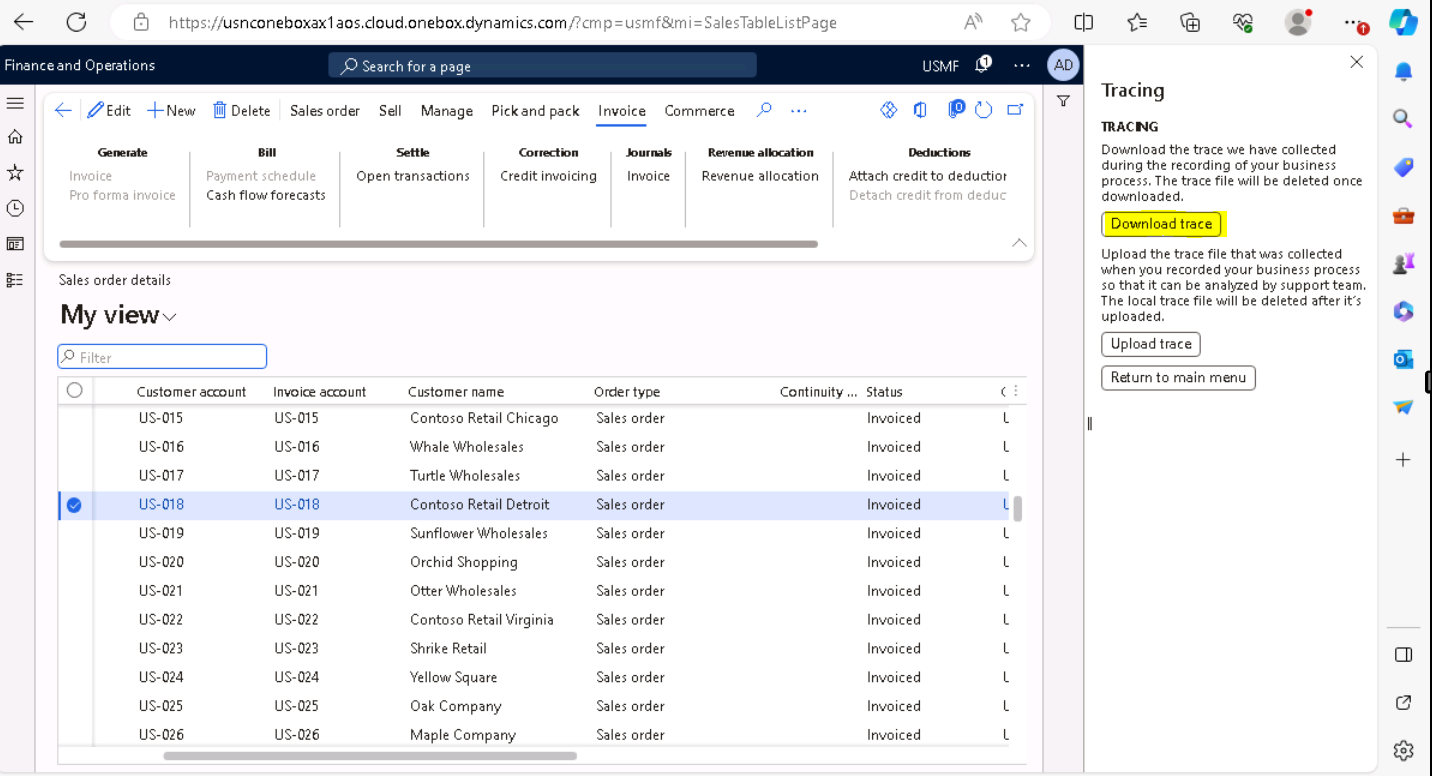The image size is (1432, 776).
Task: Open the US-018 invoice account link
Action: pyautogui.click(x=297, y=505)
